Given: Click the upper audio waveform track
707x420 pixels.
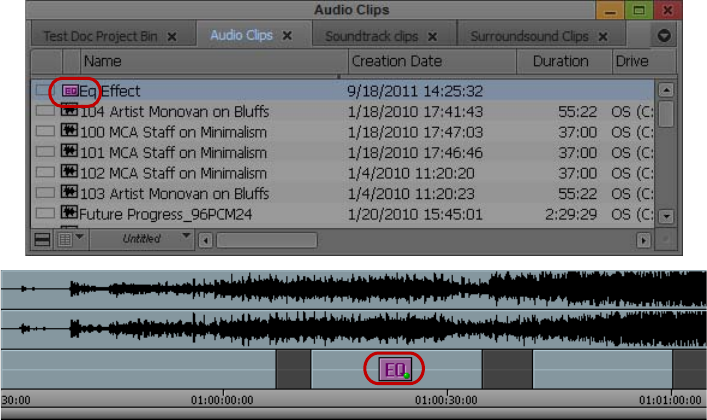Looking at the screenshot, I should (354, 289).
